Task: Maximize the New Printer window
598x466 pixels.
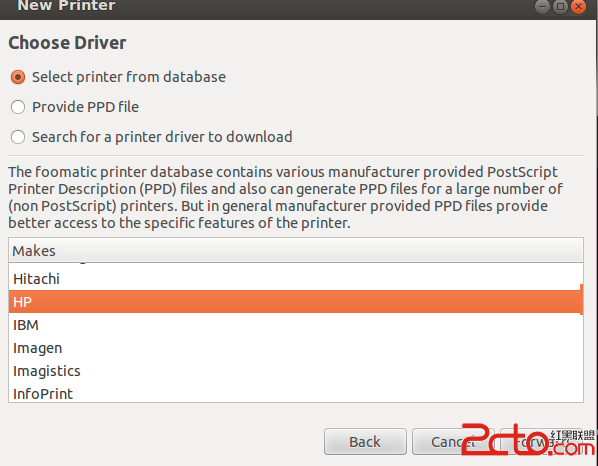Action: click(x=560, y=6)
